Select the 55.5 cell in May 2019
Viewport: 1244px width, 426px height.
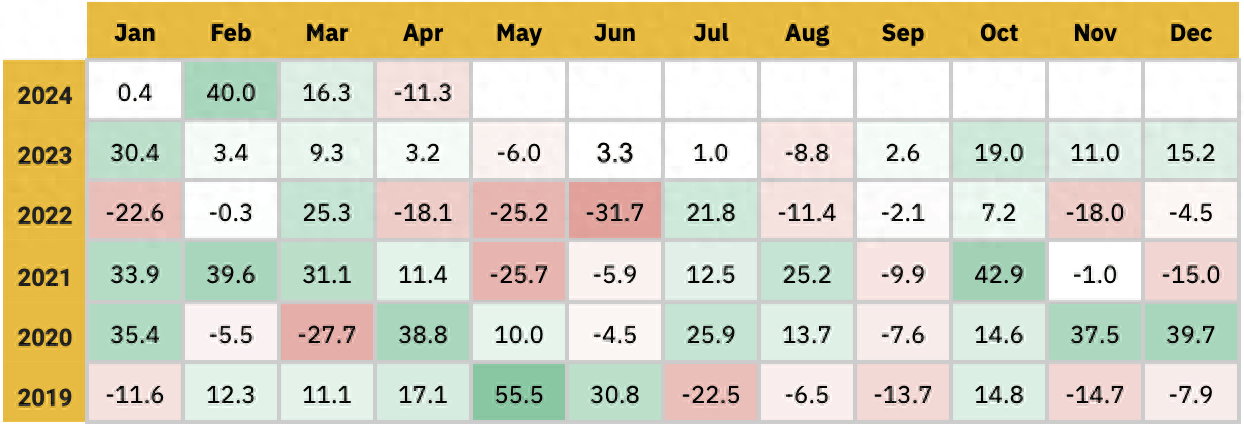[x=519, y=395]
